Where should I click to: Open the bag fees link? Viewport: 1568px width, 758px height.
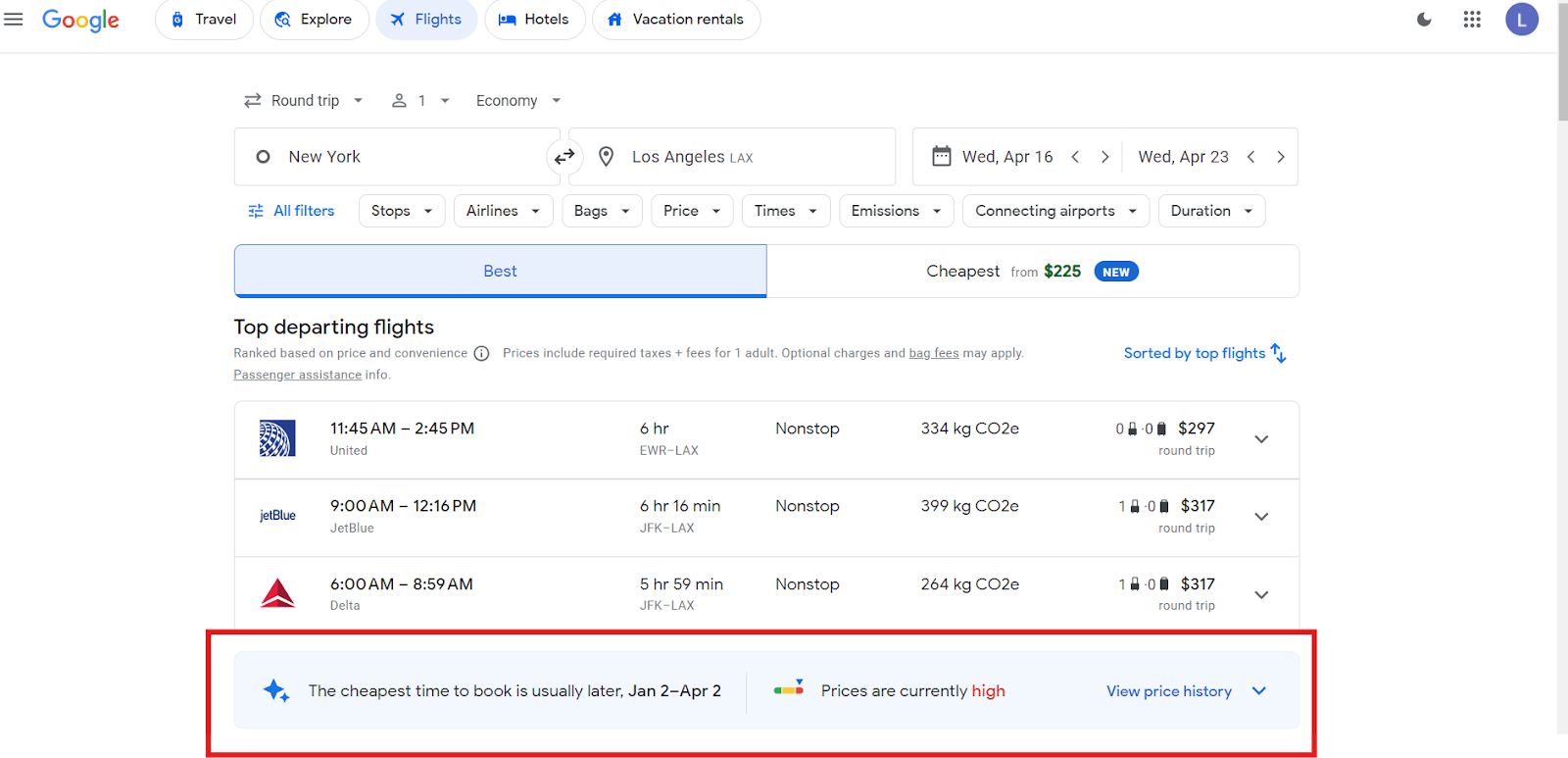coord(934,353)
